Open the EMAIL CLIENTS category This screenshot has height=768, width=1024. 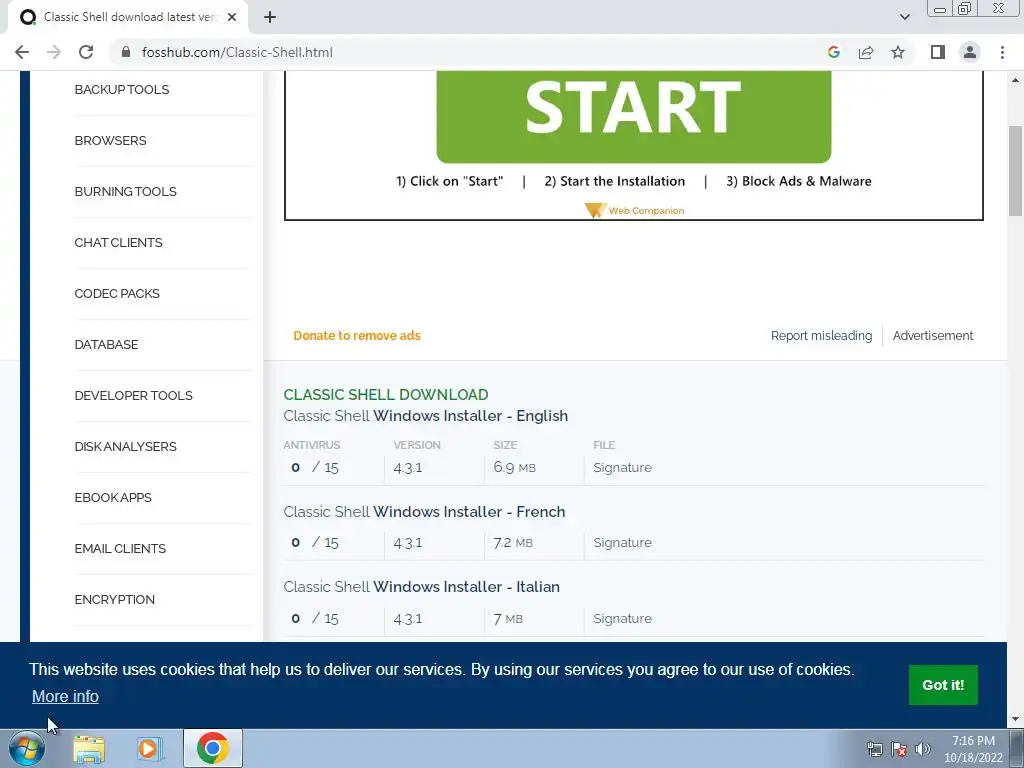pyautogui.click(x=120, y=548)
